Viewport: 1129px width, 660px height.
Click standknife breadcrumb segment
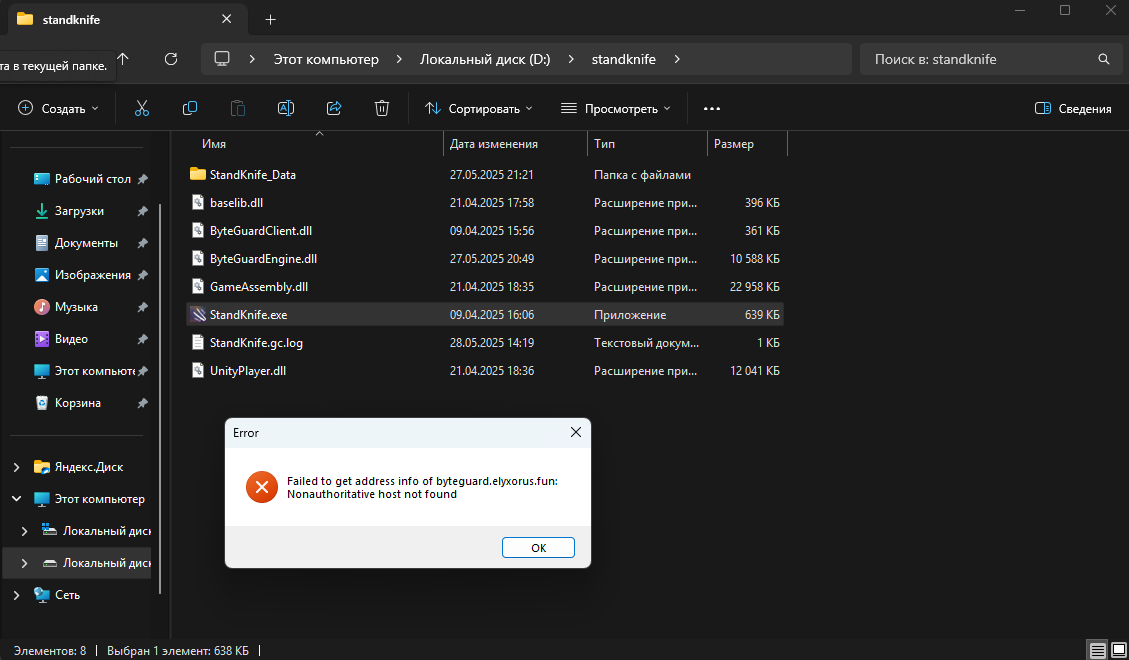click(x=624, y=59)
